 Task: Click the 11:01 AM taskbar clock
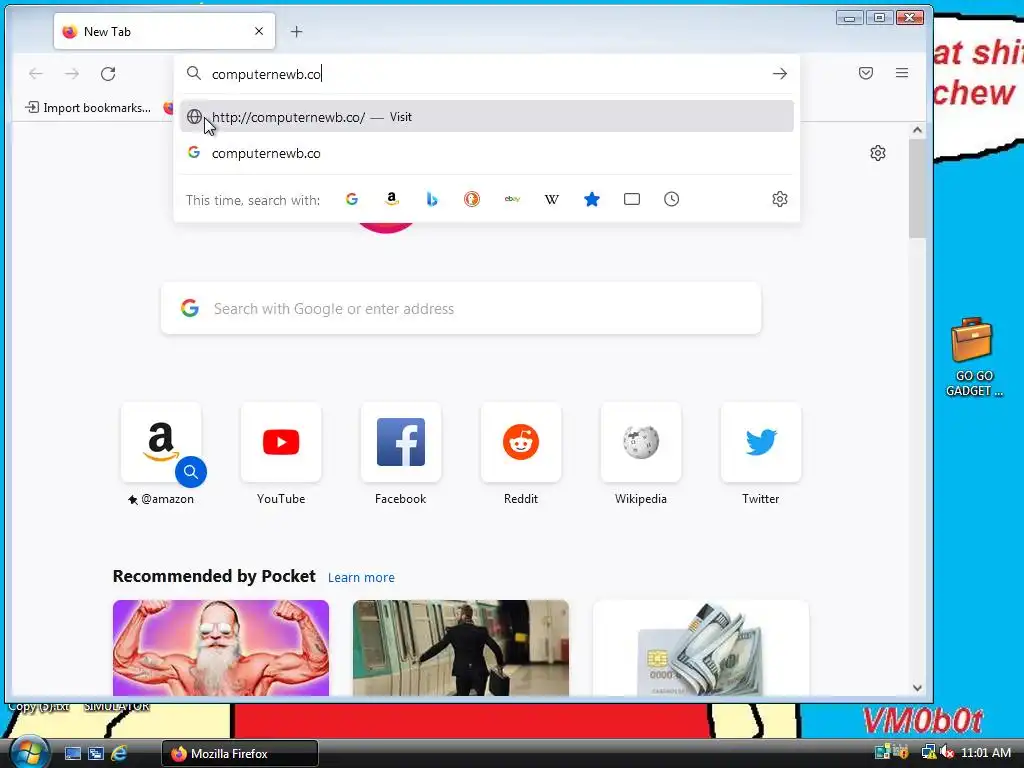click(x=986, y=753)
